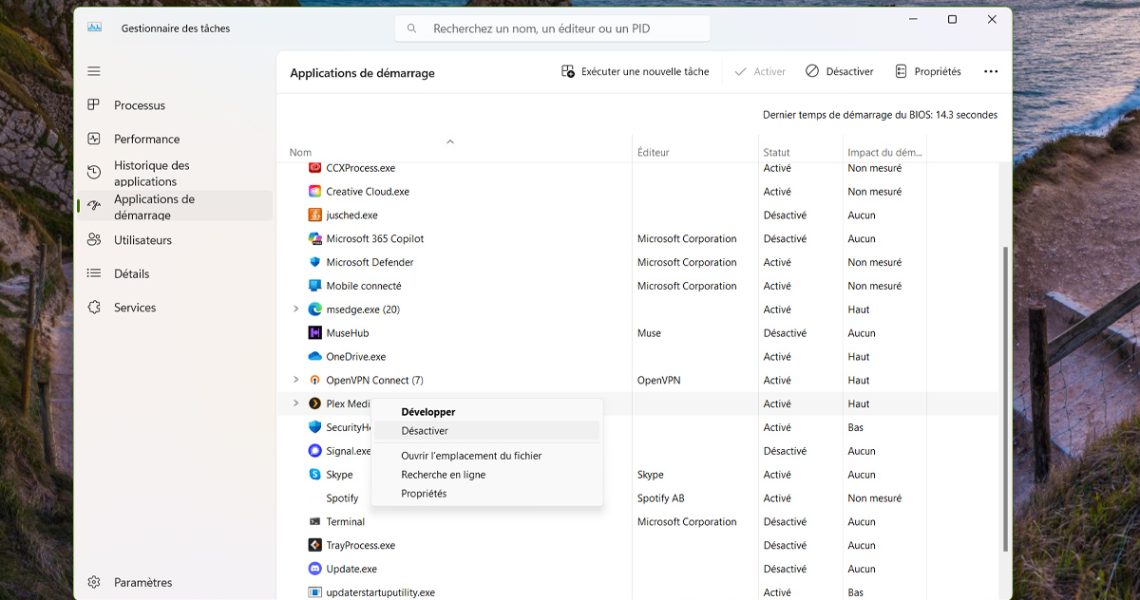Select Ouvrir l'emplacement du fichier
The image size is (1140, 600).
coord(471,456)
